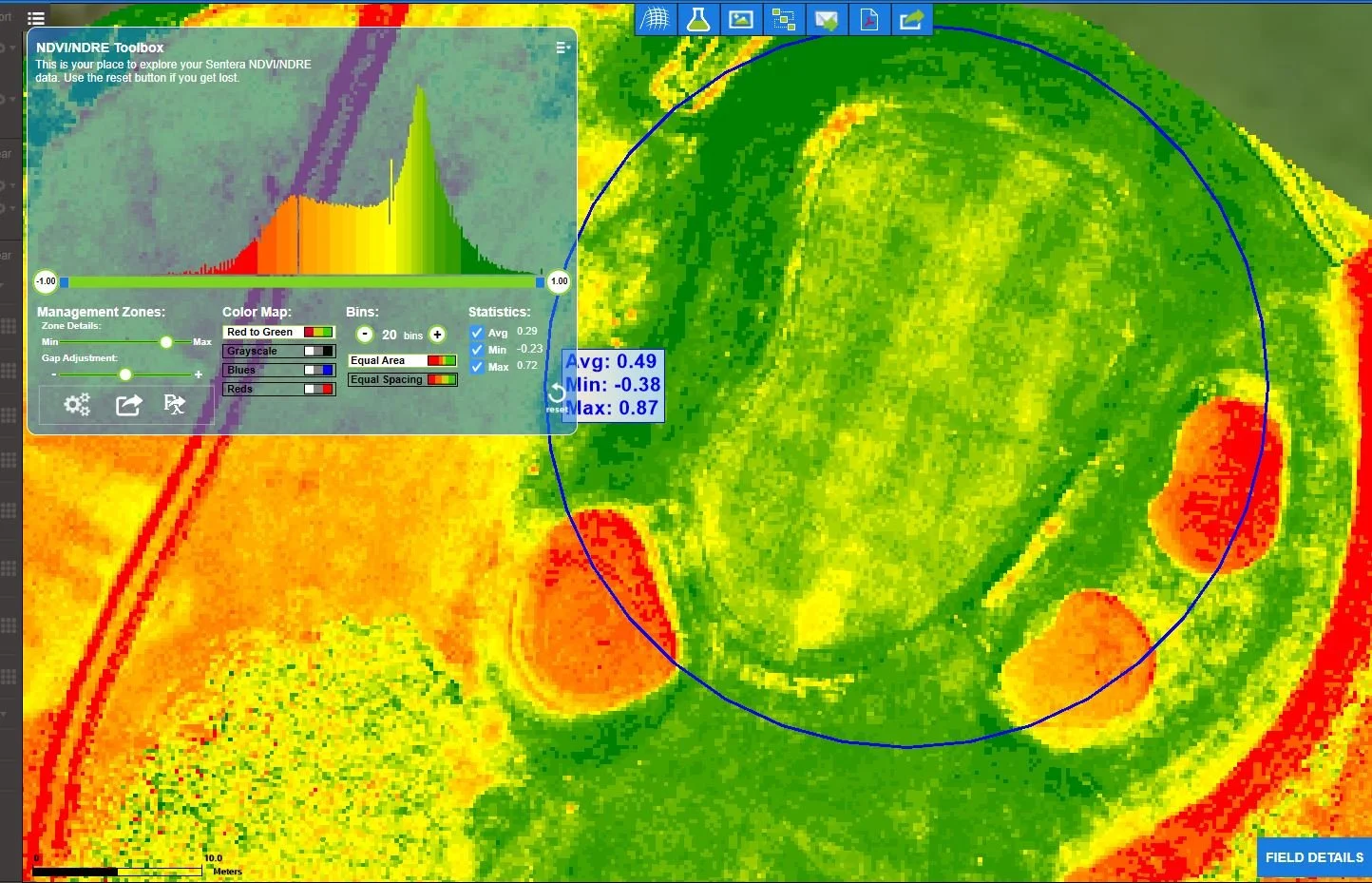
Task: Click the 1.00 maximum value bubble
Action: [x=559, y=281]
